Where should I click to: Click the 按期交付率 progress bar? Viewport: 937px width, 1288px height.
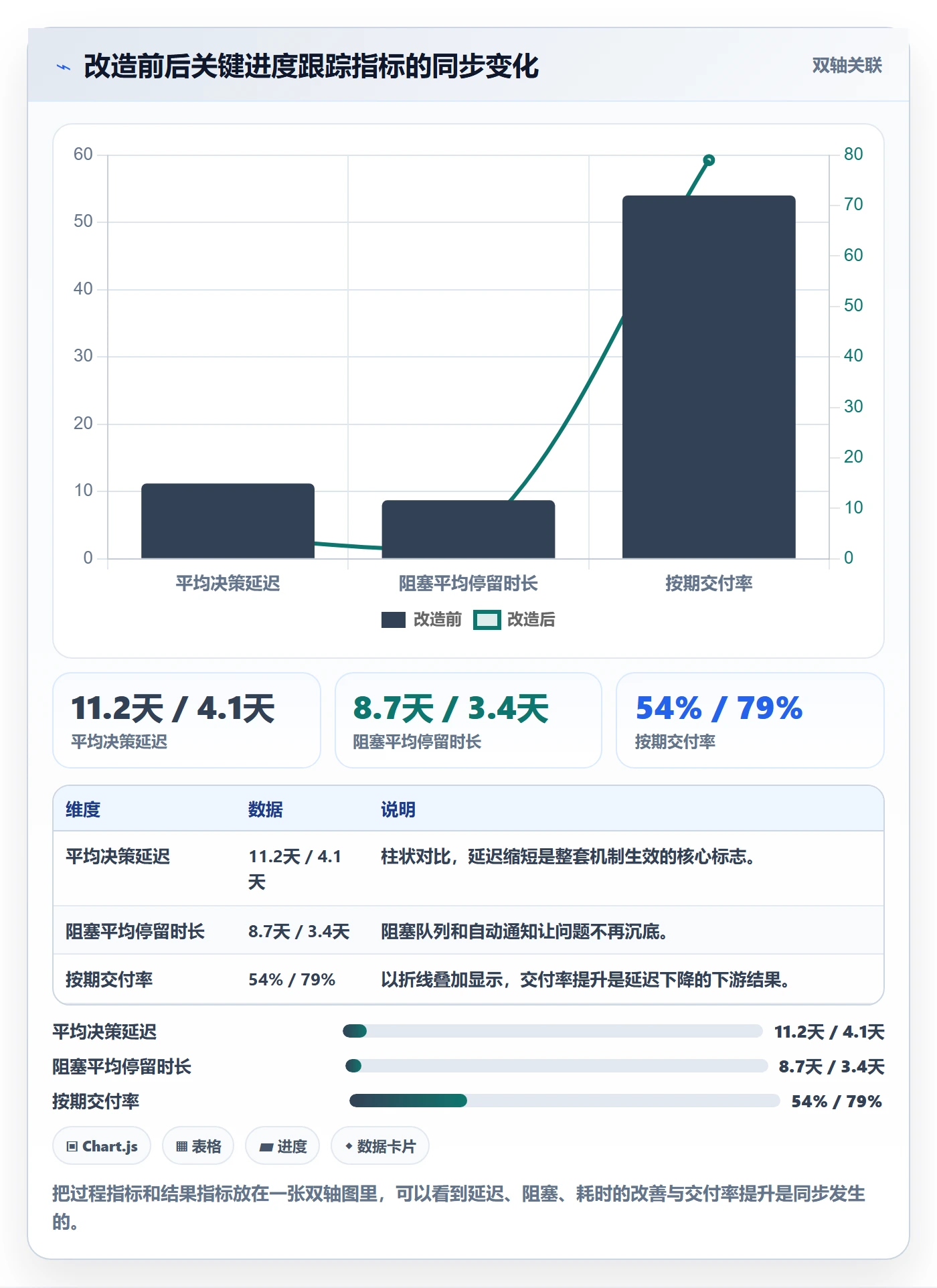coord(565,1101)
